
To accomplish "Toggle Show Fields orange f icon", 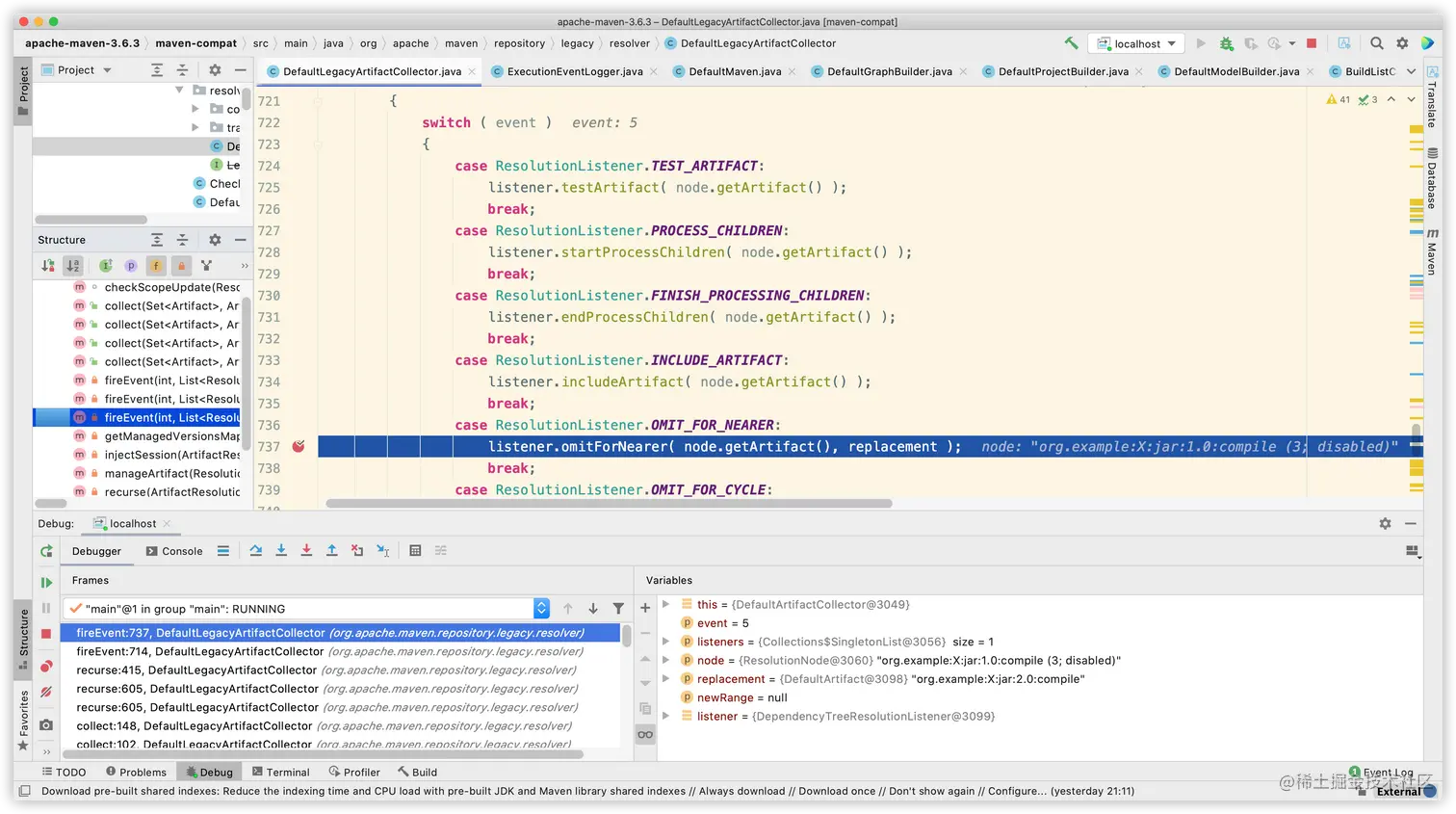I will point(156,266).
